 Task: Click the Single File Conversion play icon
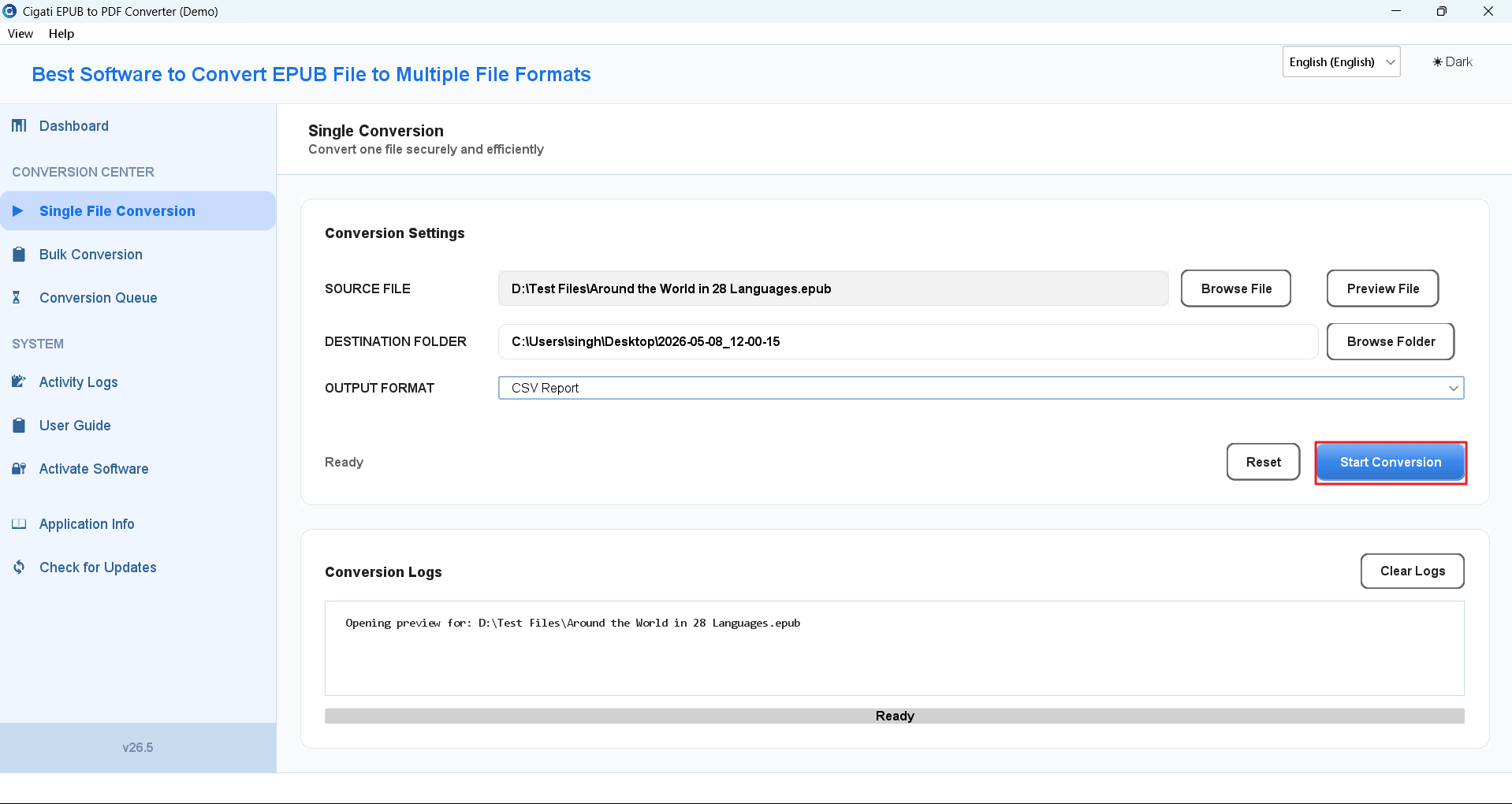(x=18, y=211)
